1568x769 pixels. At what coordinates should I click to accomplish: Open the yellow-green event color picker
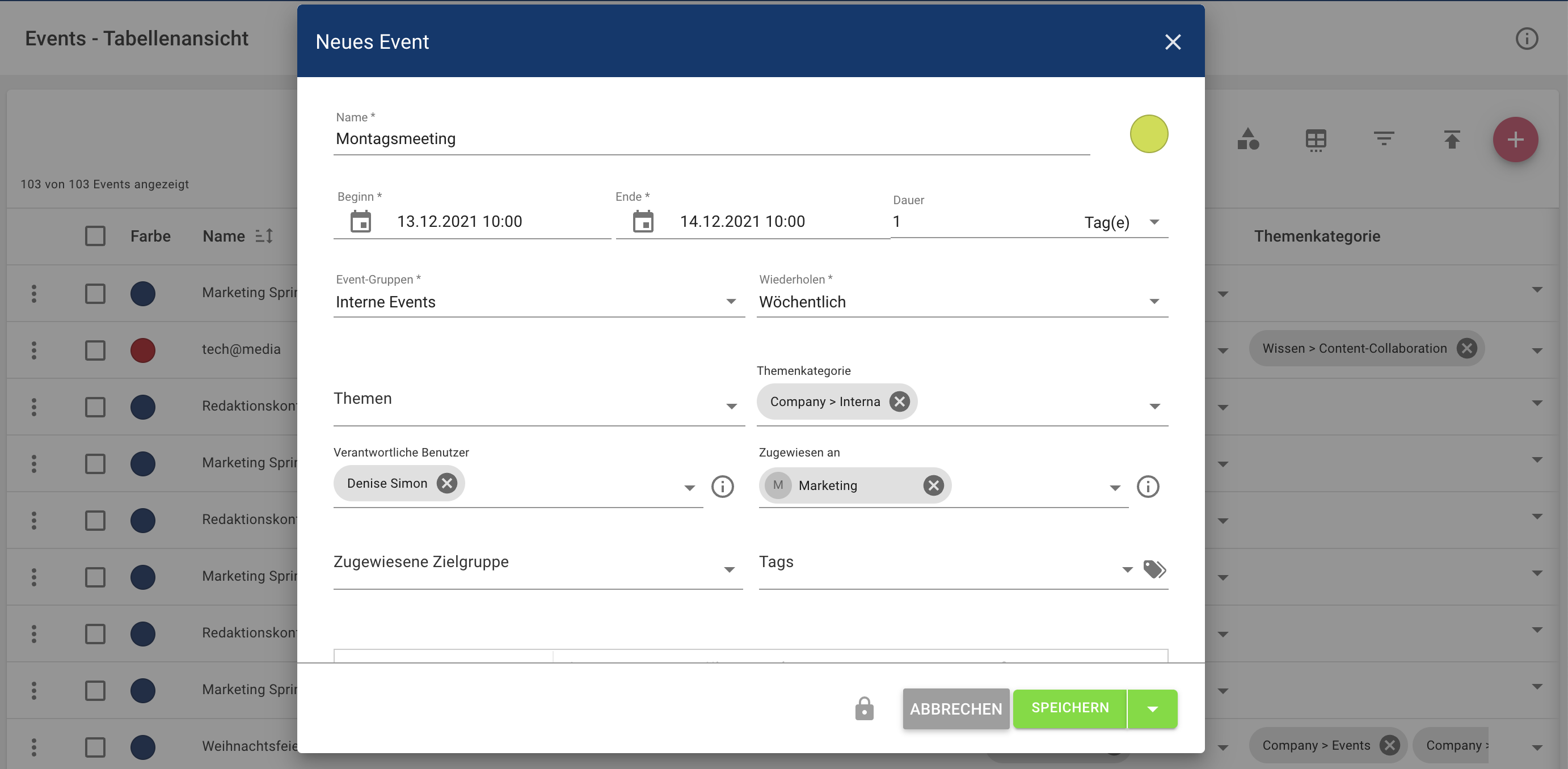point(1149,134)
